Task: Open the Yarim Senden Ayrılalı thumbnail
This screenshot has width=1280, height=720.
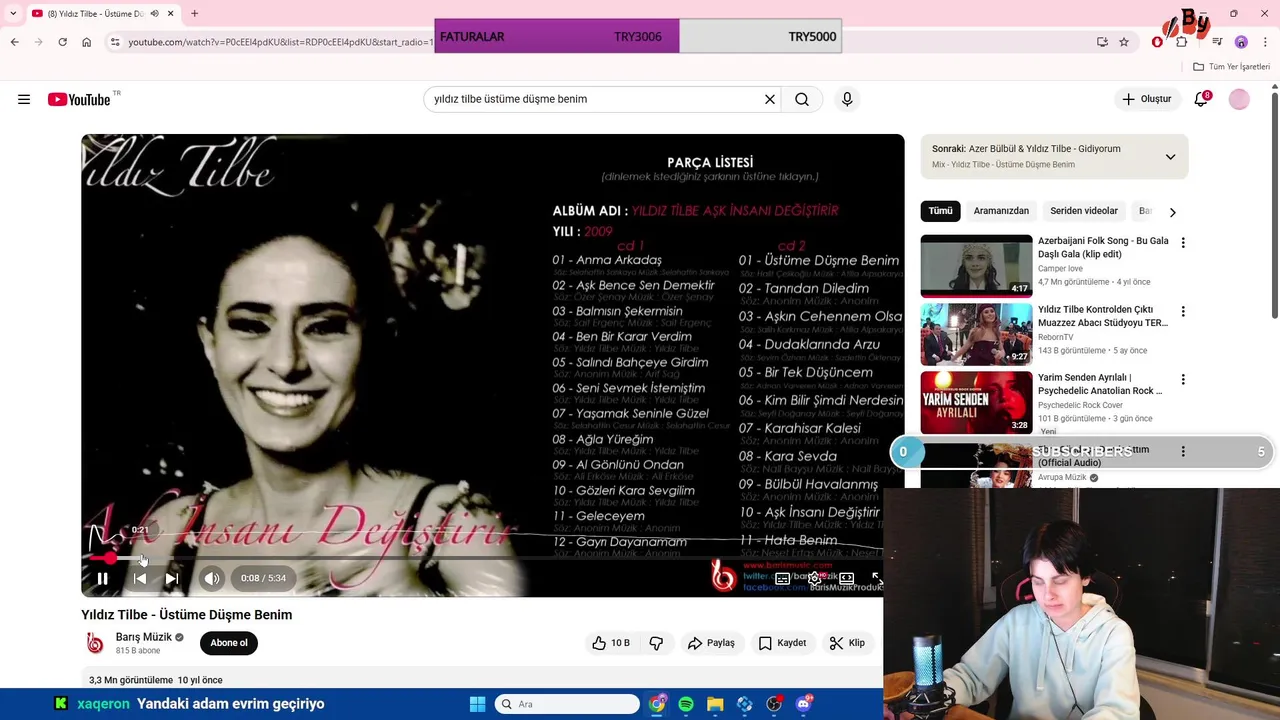Action: coord(976,402)
